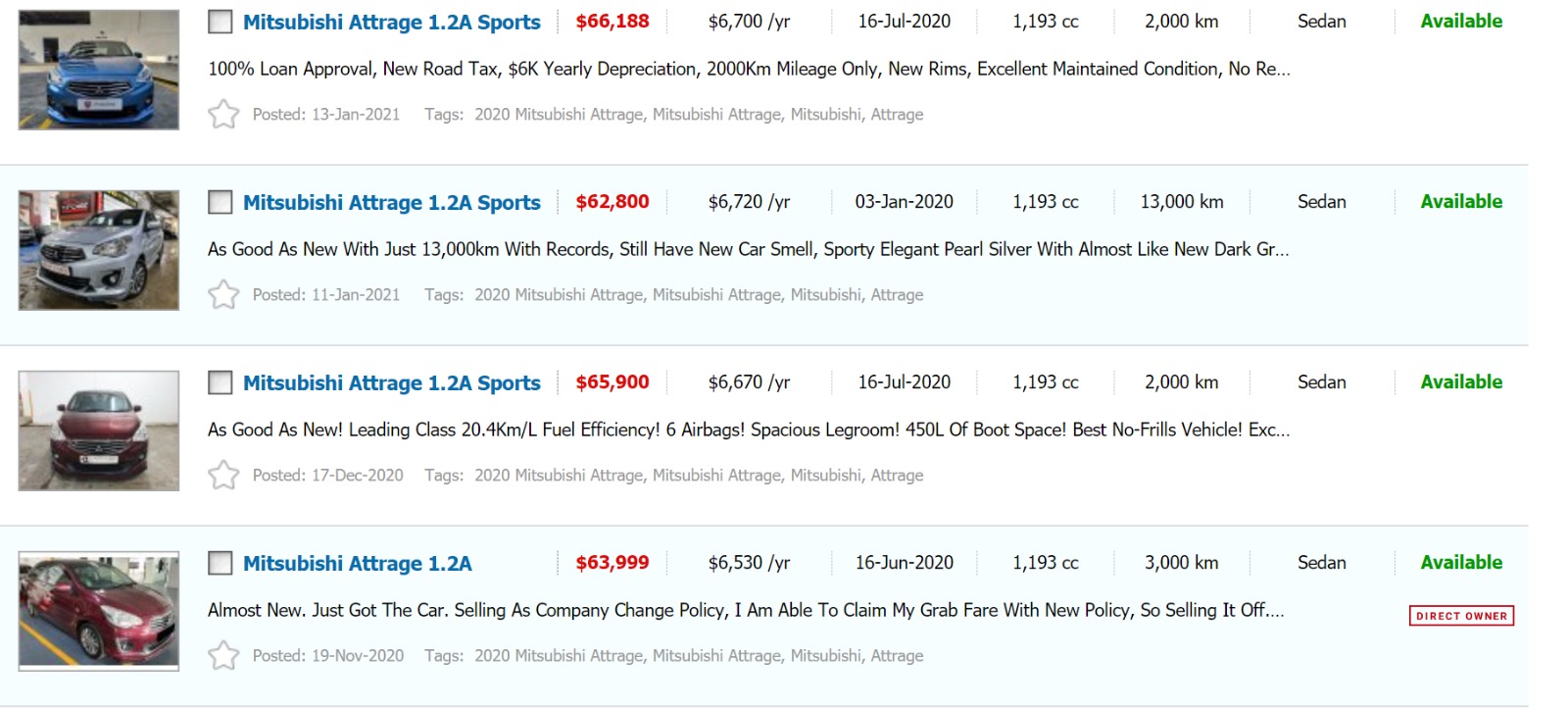Click '2020 Mitsubishi Attrage' tag in first listing
Image resolution: width=1568 pixels, height=708 pixels.
559,115
